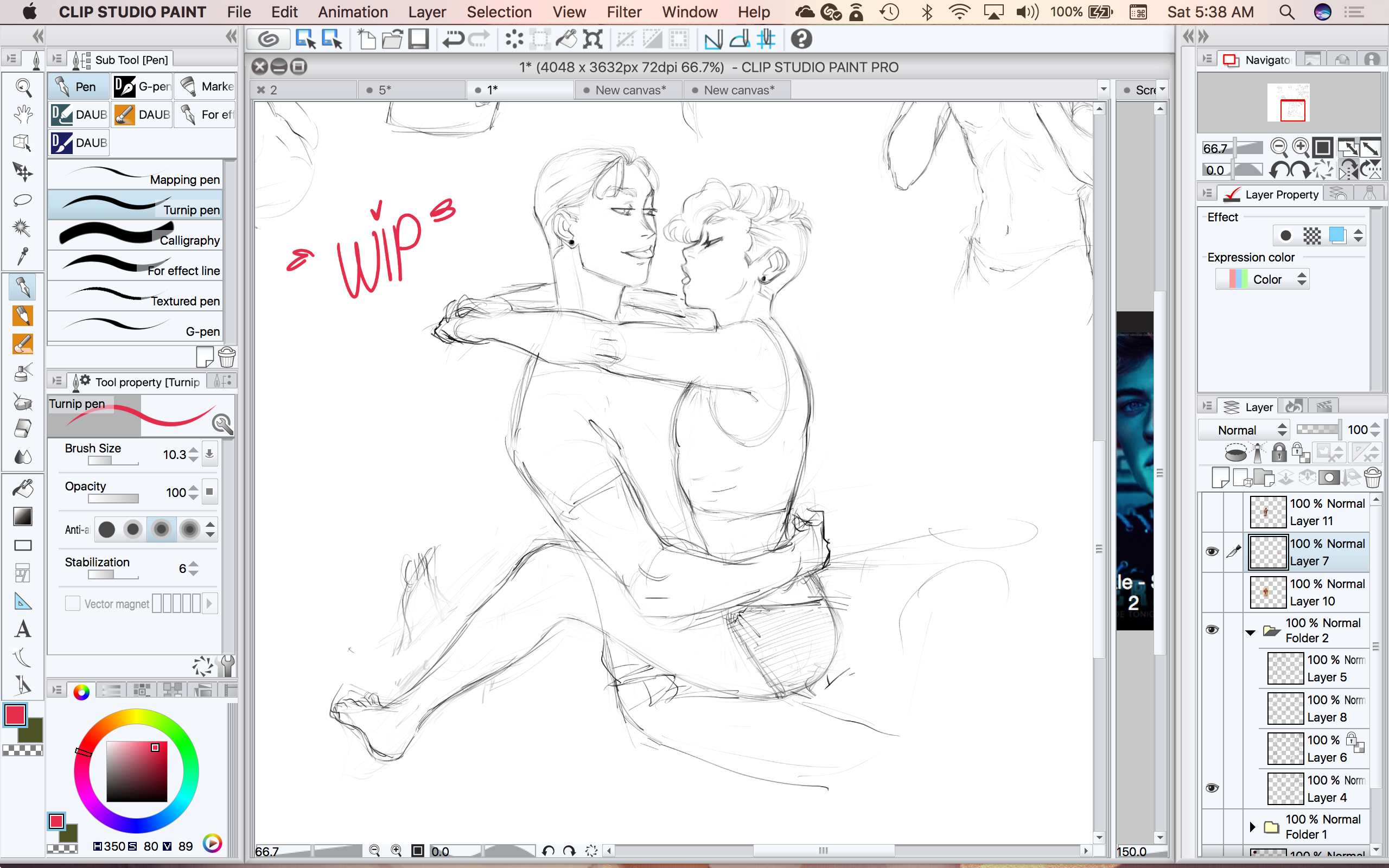Switch to the canvas tab 5*

coord(411,90)
